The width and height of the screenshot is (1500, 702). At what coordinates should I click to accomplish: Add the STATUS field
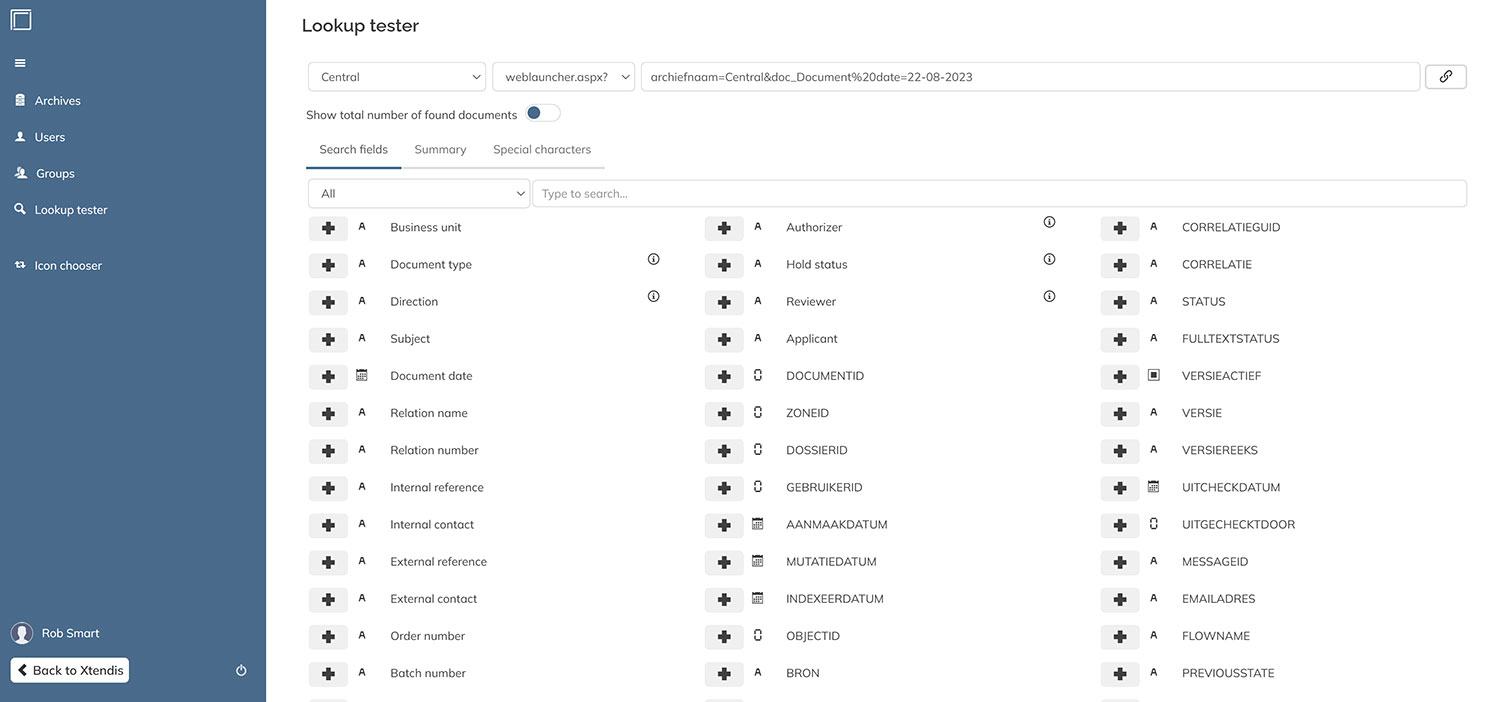click(x=1120, y=302)
